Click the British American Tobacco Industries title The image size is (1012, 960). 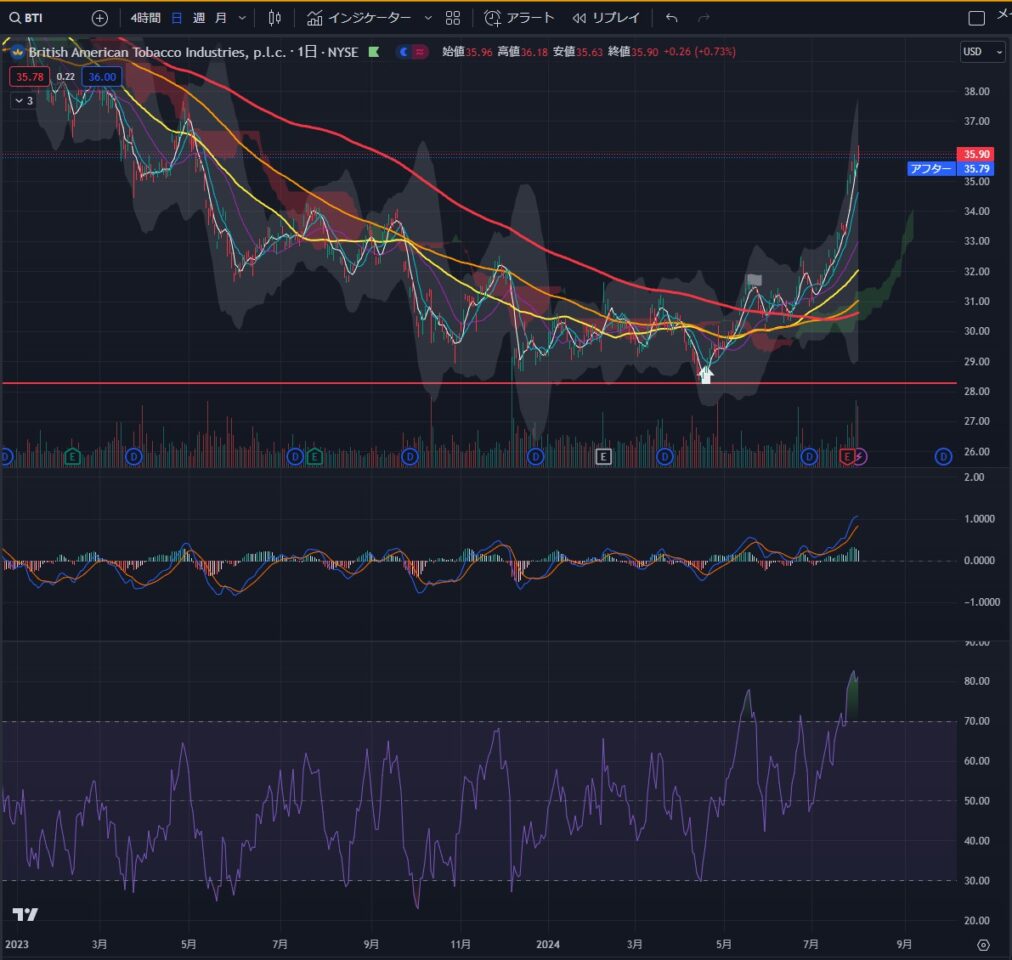[x=157, y=52]
